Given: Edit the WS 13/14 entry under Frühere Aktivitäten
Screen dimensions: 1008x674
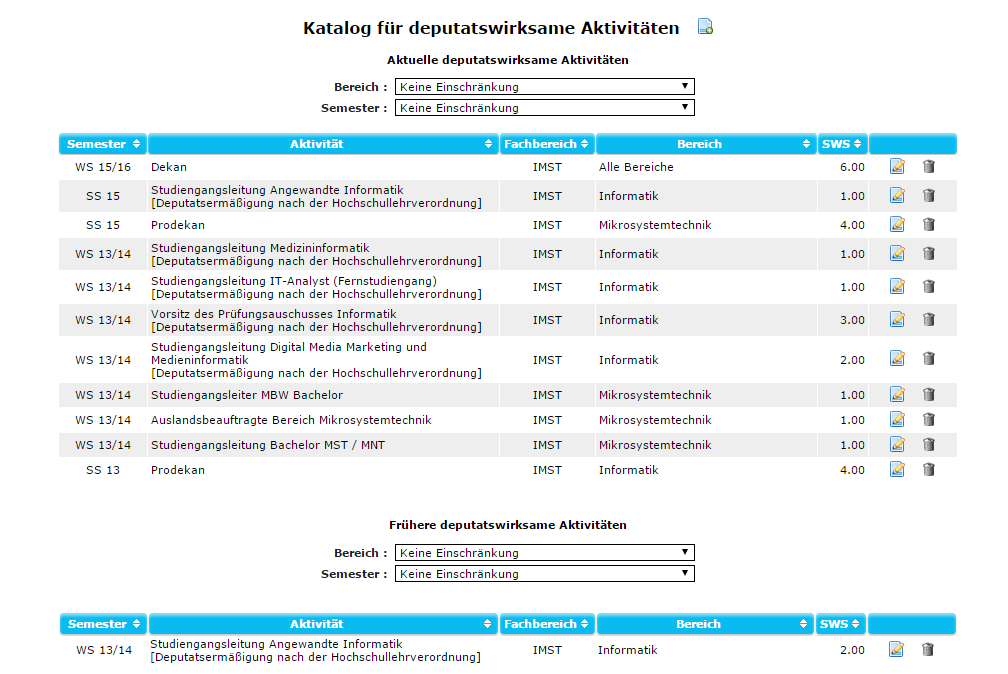Looking at the screenshot, I should point(896,650).
